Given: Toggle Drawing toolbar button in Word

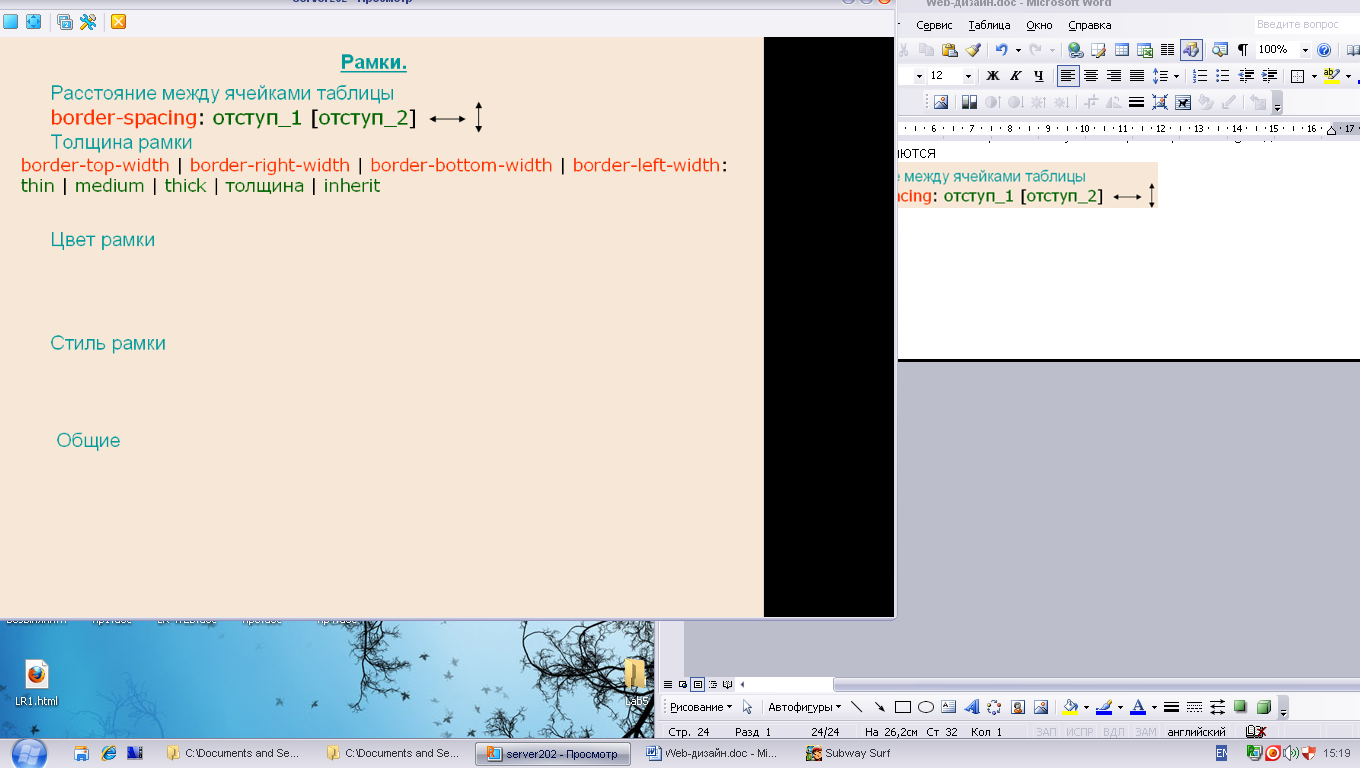Looking at the screenshot, I should [x=1191, y=50].
